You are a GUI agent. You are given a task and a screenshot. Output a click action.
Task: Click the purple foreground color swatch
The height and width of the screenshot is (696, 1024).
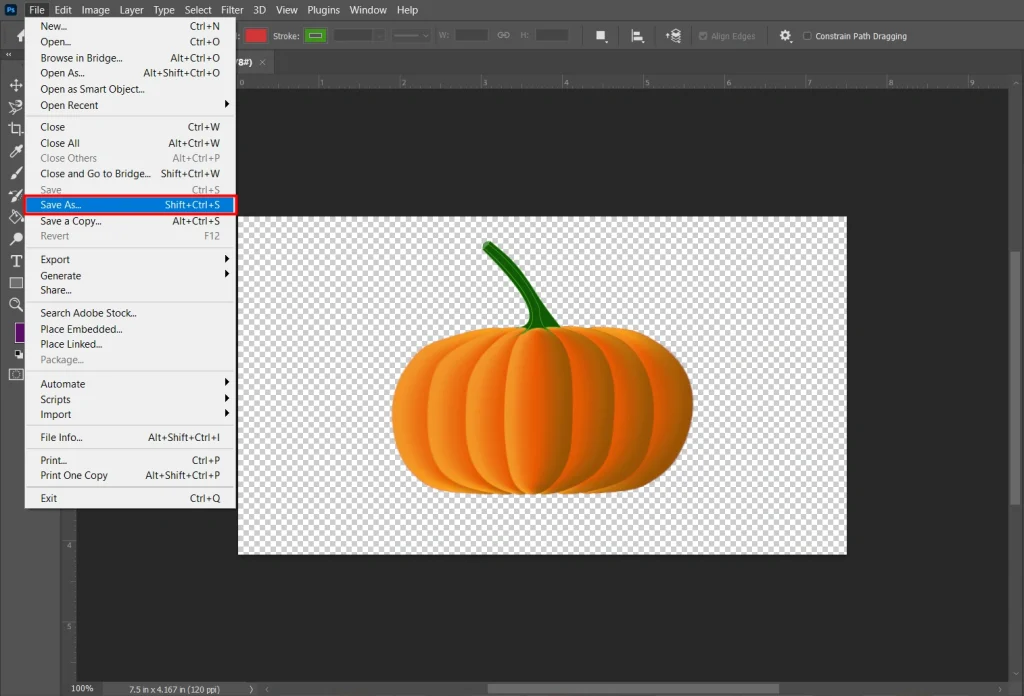point(20,332)
